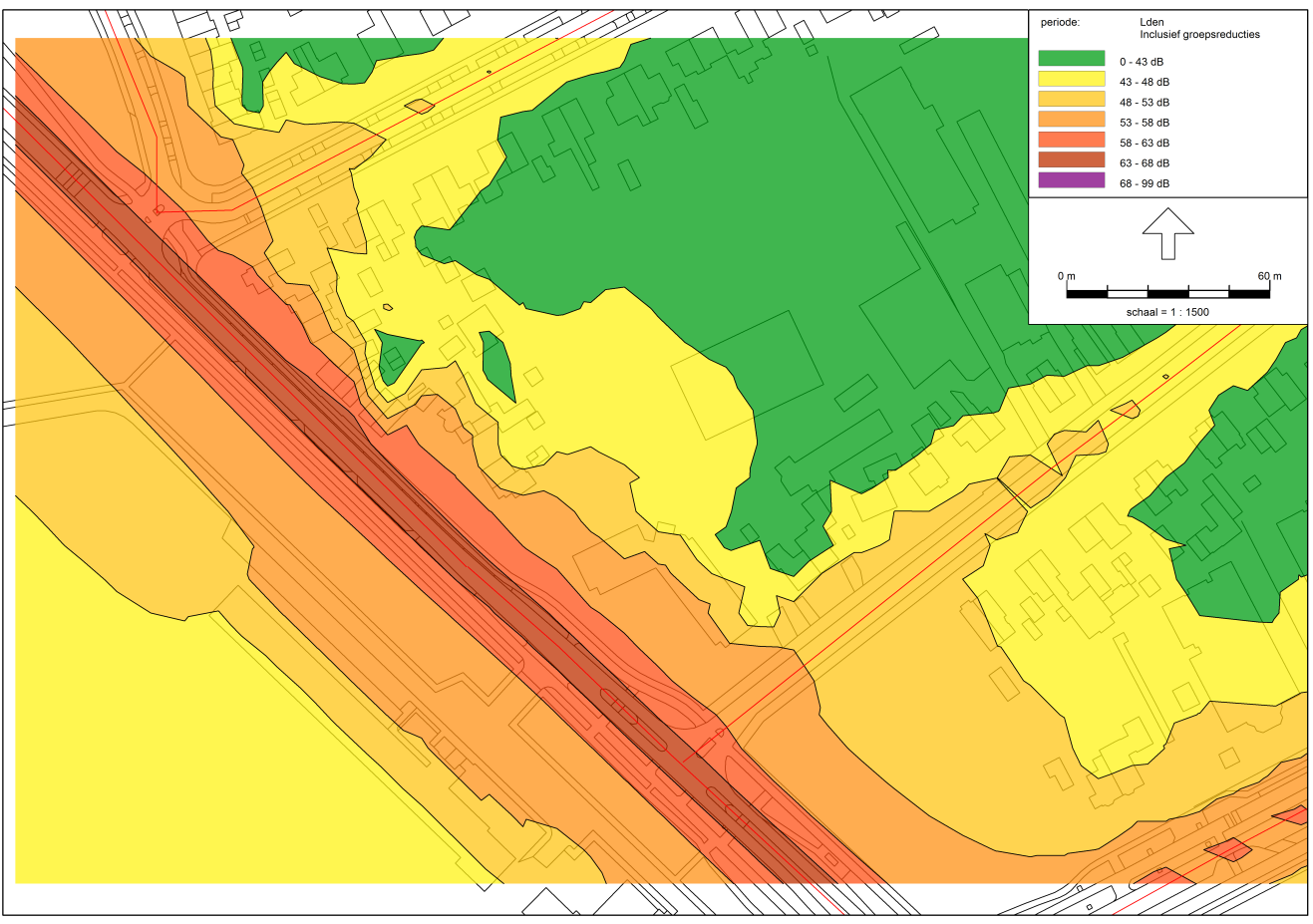
Task: Click the "53 - 58 dB" legend label
Action: pyautogui.click(x=1145, y=123)
